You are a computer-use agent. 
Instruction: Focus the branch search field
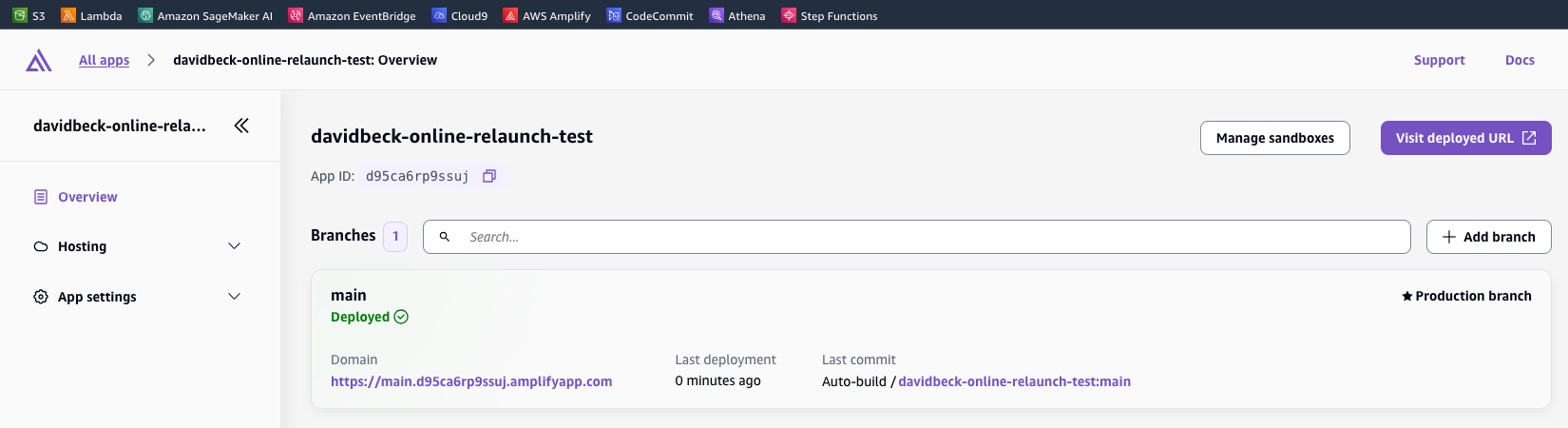tap(931, 237)
